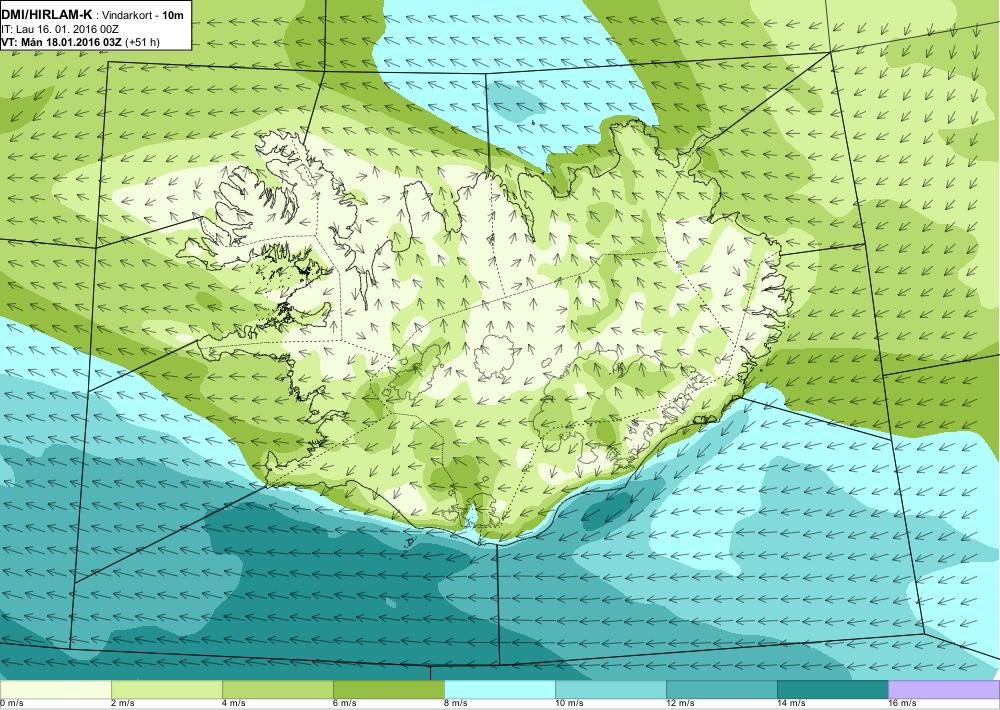1000x710 pixels.
Task: Click the 6–8 m/s dark green legend swatch
Action: coord(389,690)
